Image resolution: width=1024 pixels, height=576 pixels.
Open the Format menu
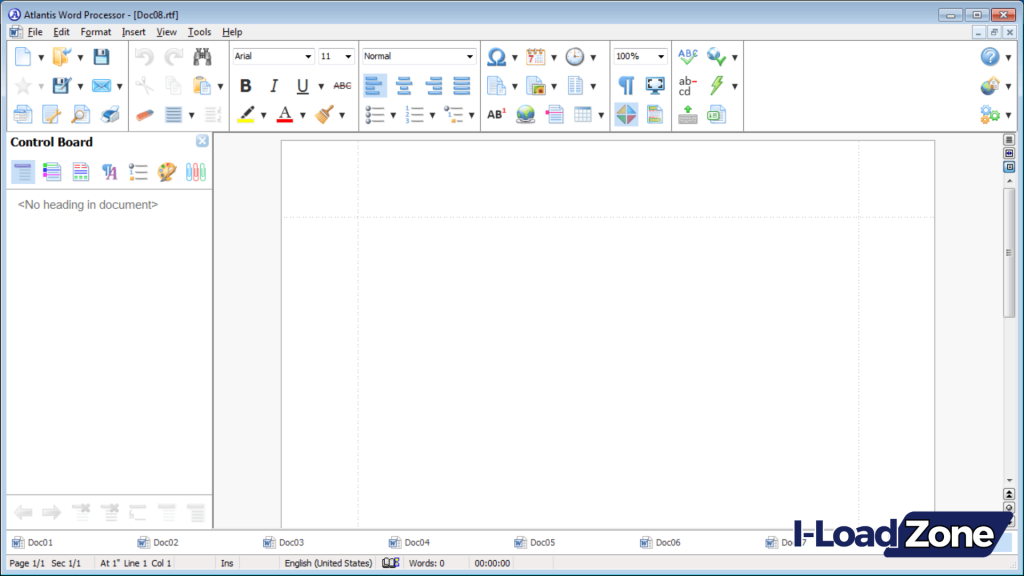tap(96, 31)
